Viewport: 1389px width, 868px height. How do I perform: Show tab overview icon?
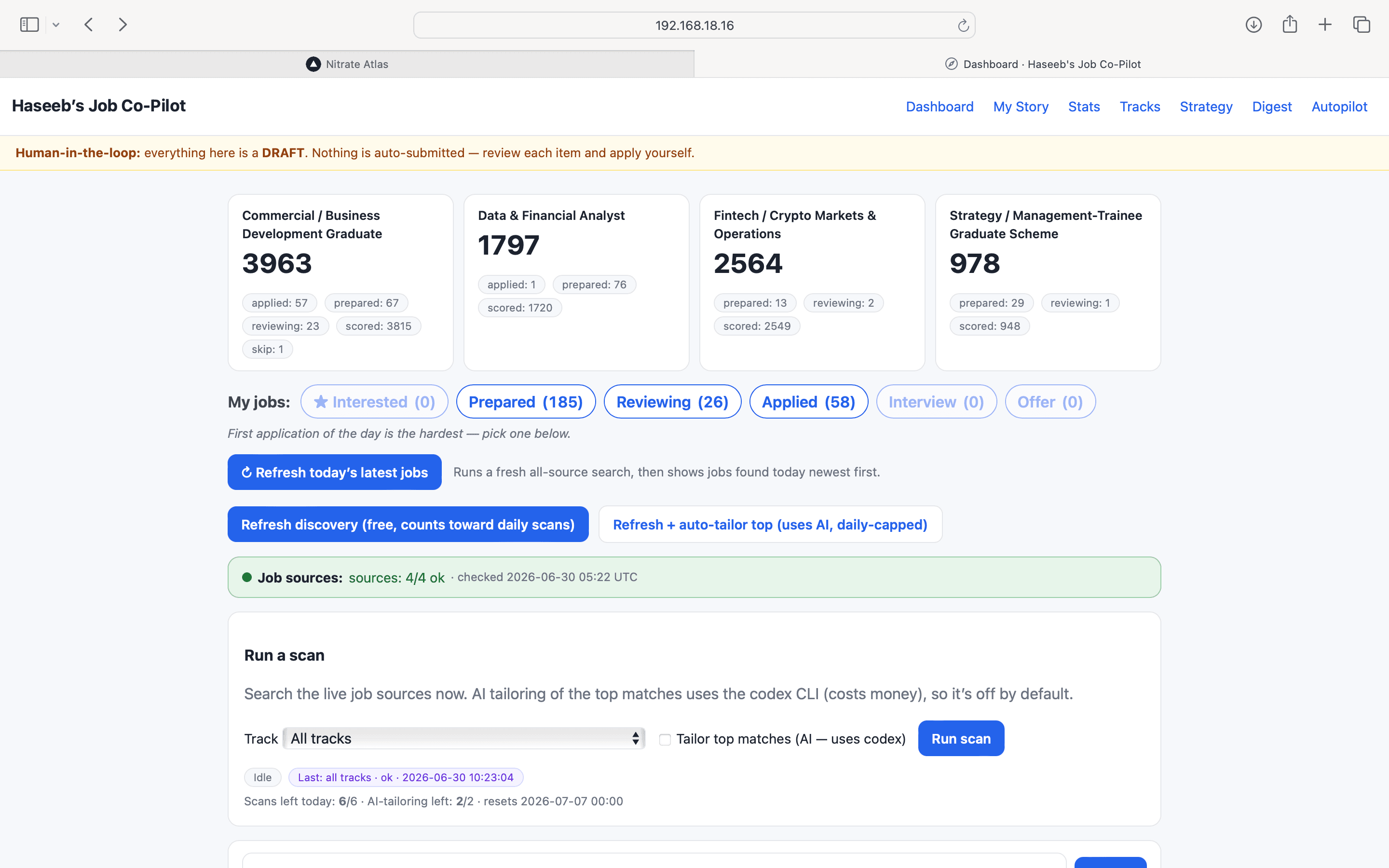pos(1362,25)
